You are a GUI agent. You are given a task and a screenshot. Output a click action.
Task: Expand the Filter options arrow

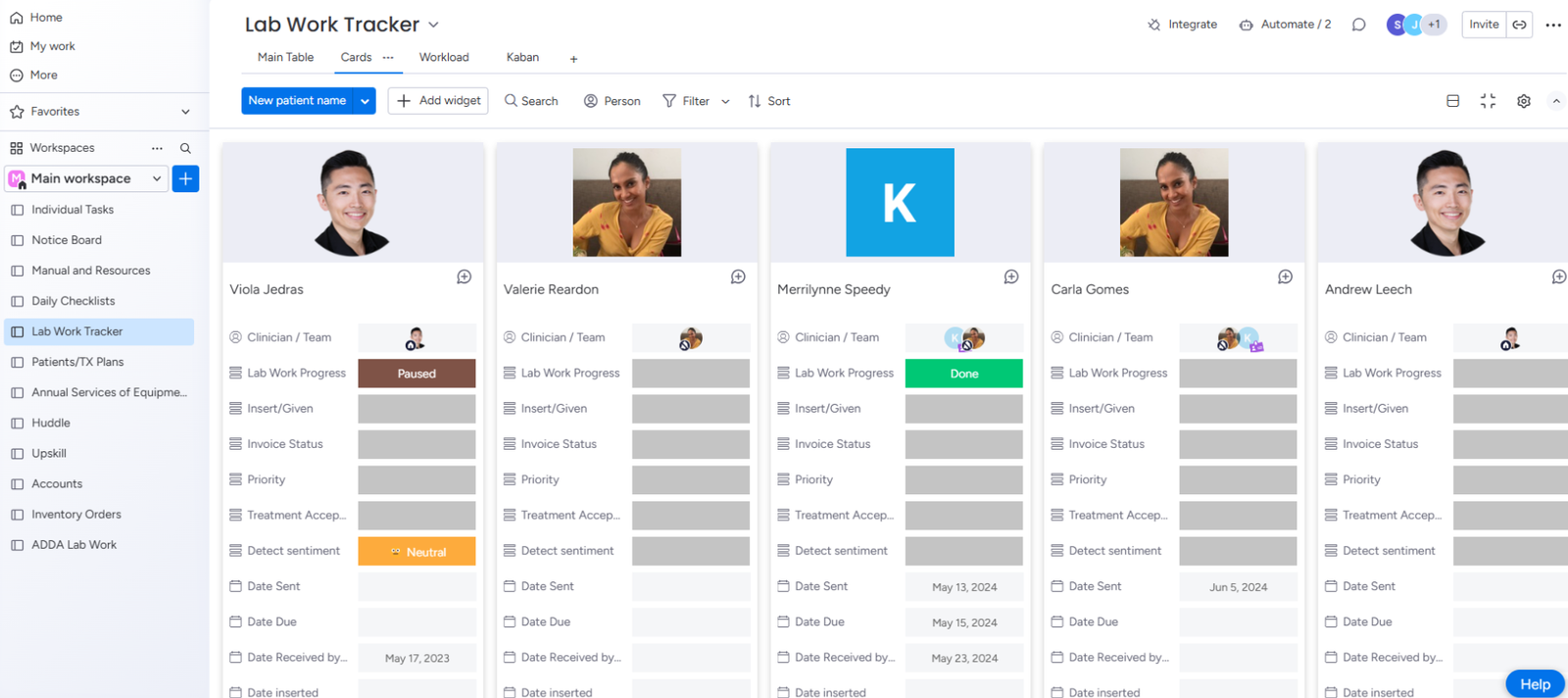725,101
